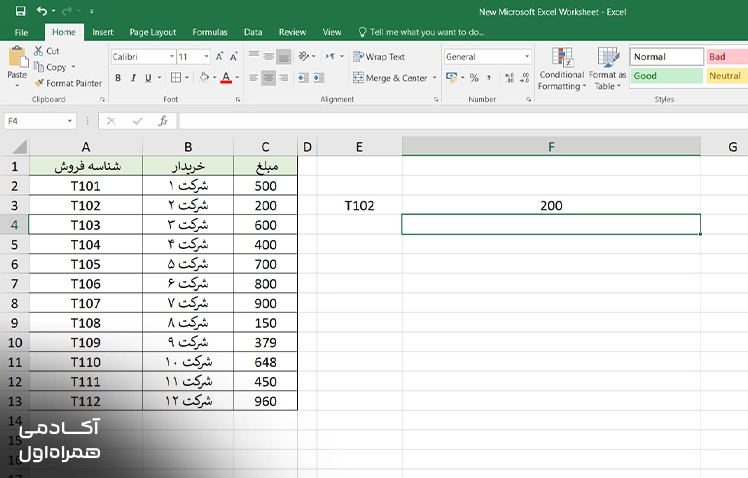Click the Decrease Decimal icon

pyautogui.click(x=525, y=77)
